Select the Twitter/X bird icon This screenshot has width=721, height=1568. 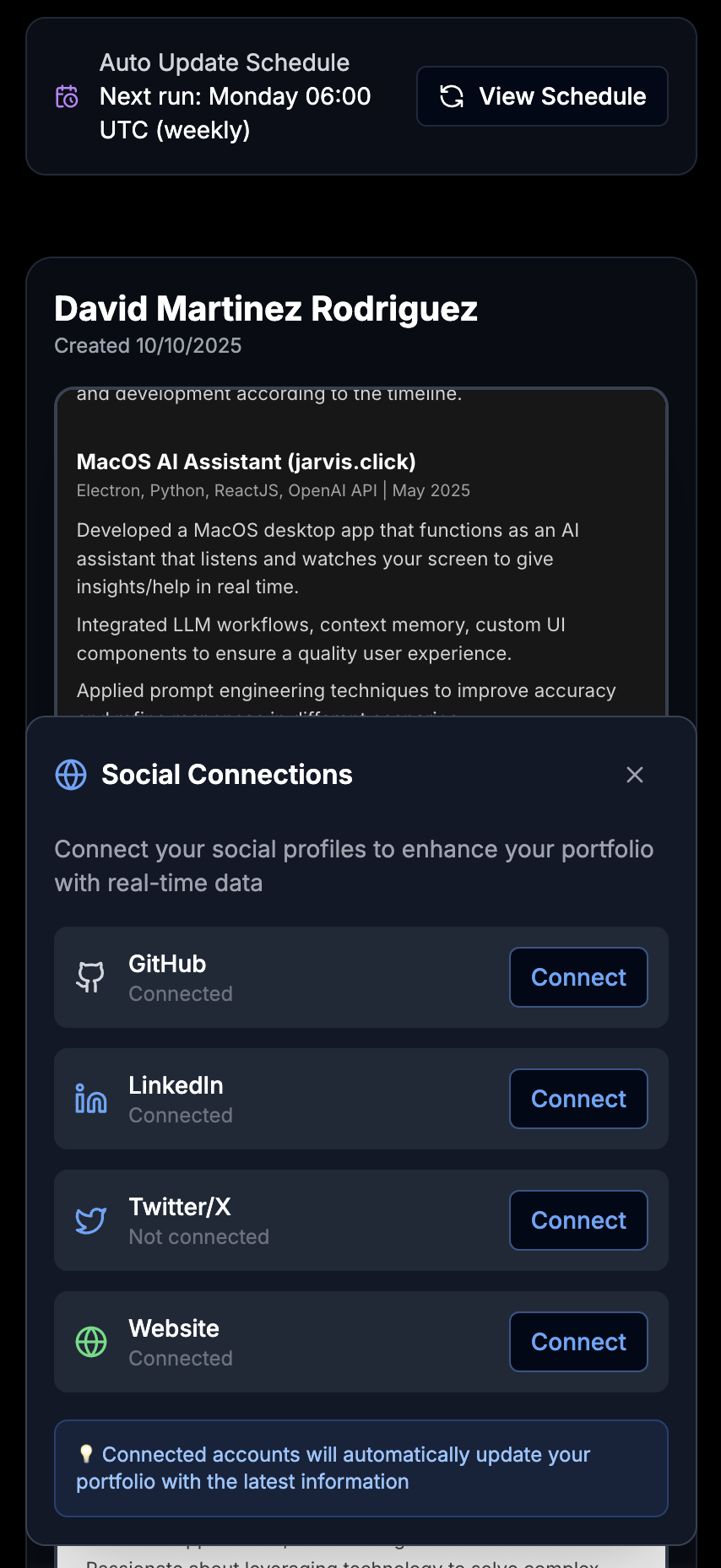pyautogui.click(x=90, y=1220)
